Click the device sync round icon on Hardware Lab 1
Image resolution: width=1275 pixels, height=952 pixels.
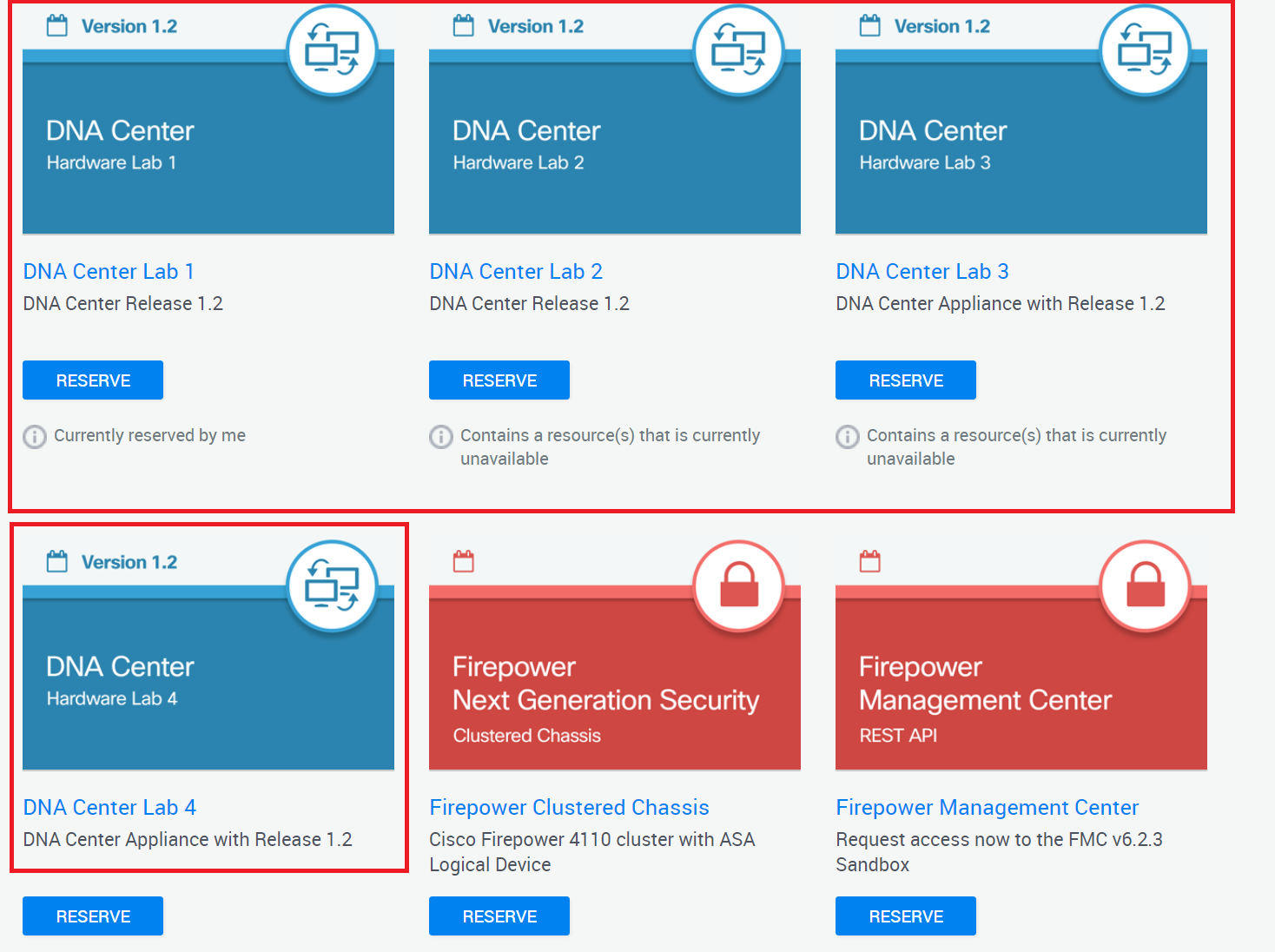pyautogui.click(x=332, y=50)
